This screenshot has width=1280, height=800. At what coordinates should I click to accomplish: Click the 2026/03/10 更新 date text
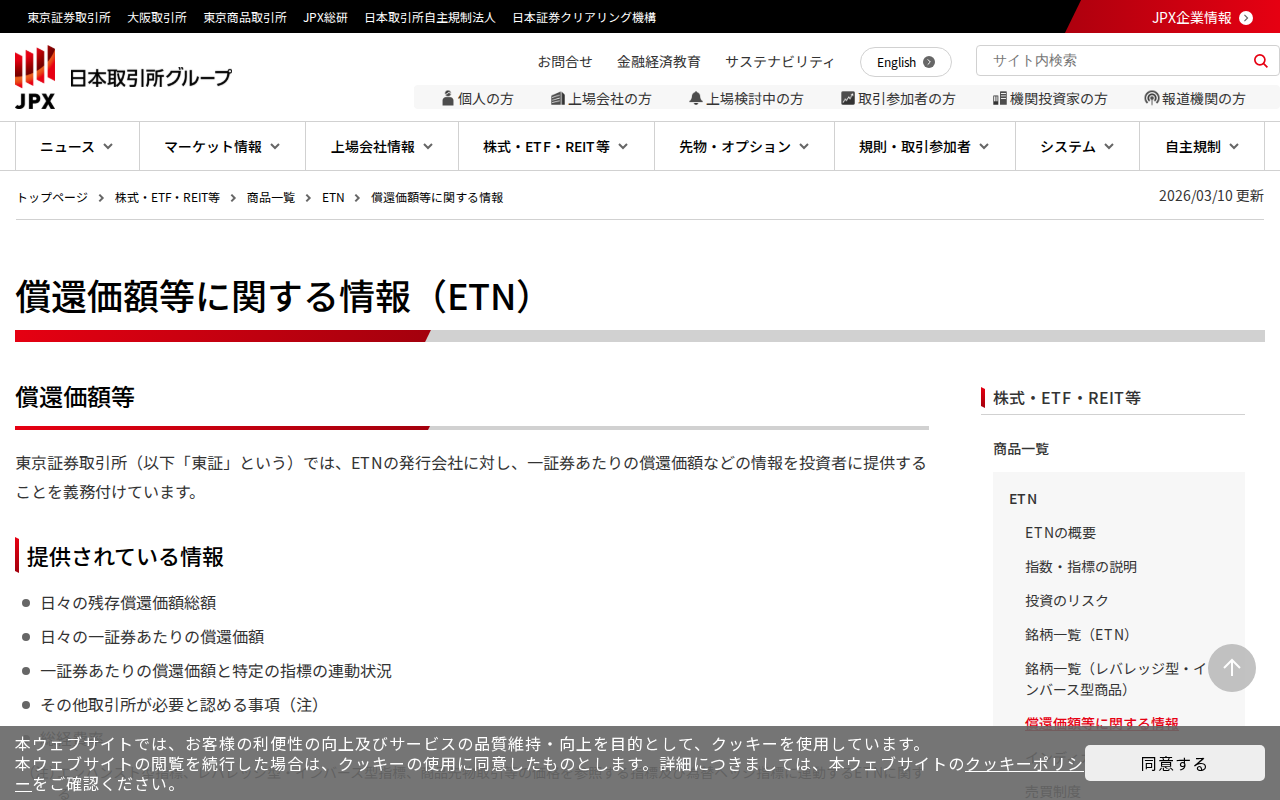pos(1211,196)
